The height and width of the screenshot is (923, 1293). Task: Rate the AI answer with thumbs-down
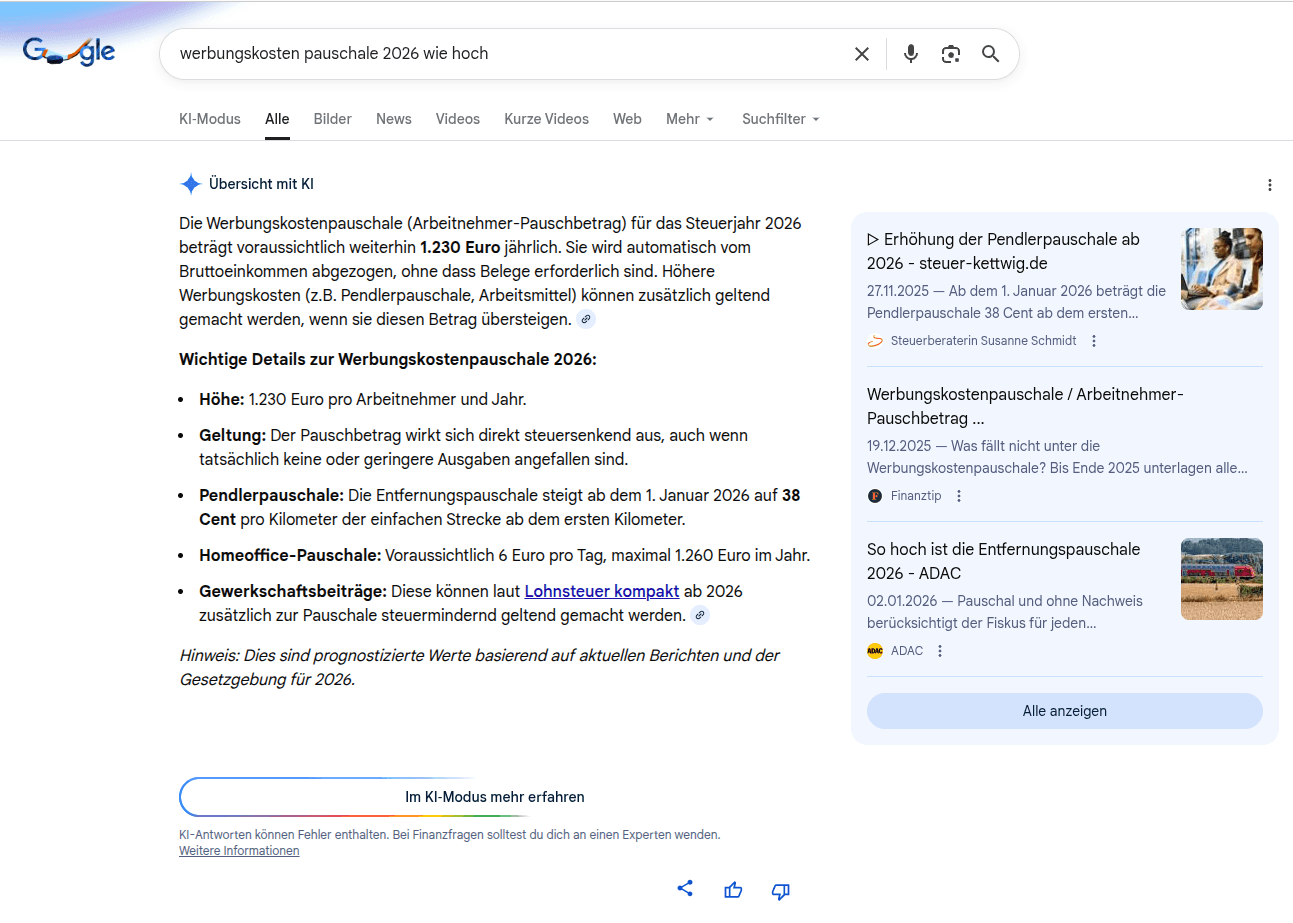pyautogui.click(x=780, y=891)
